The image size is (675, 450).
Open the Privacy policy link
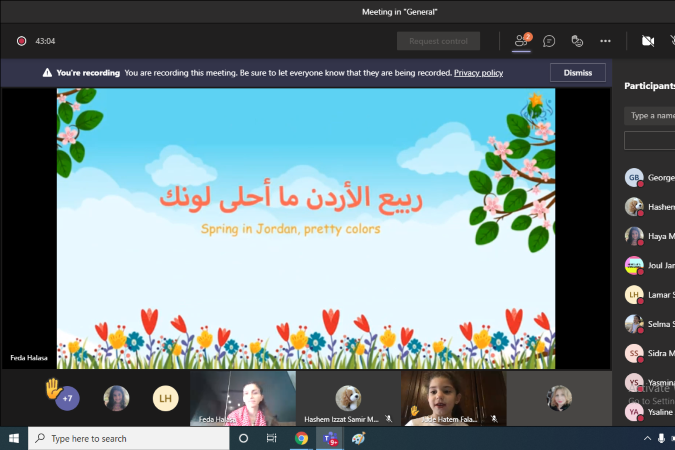click(x=478, y=73)
